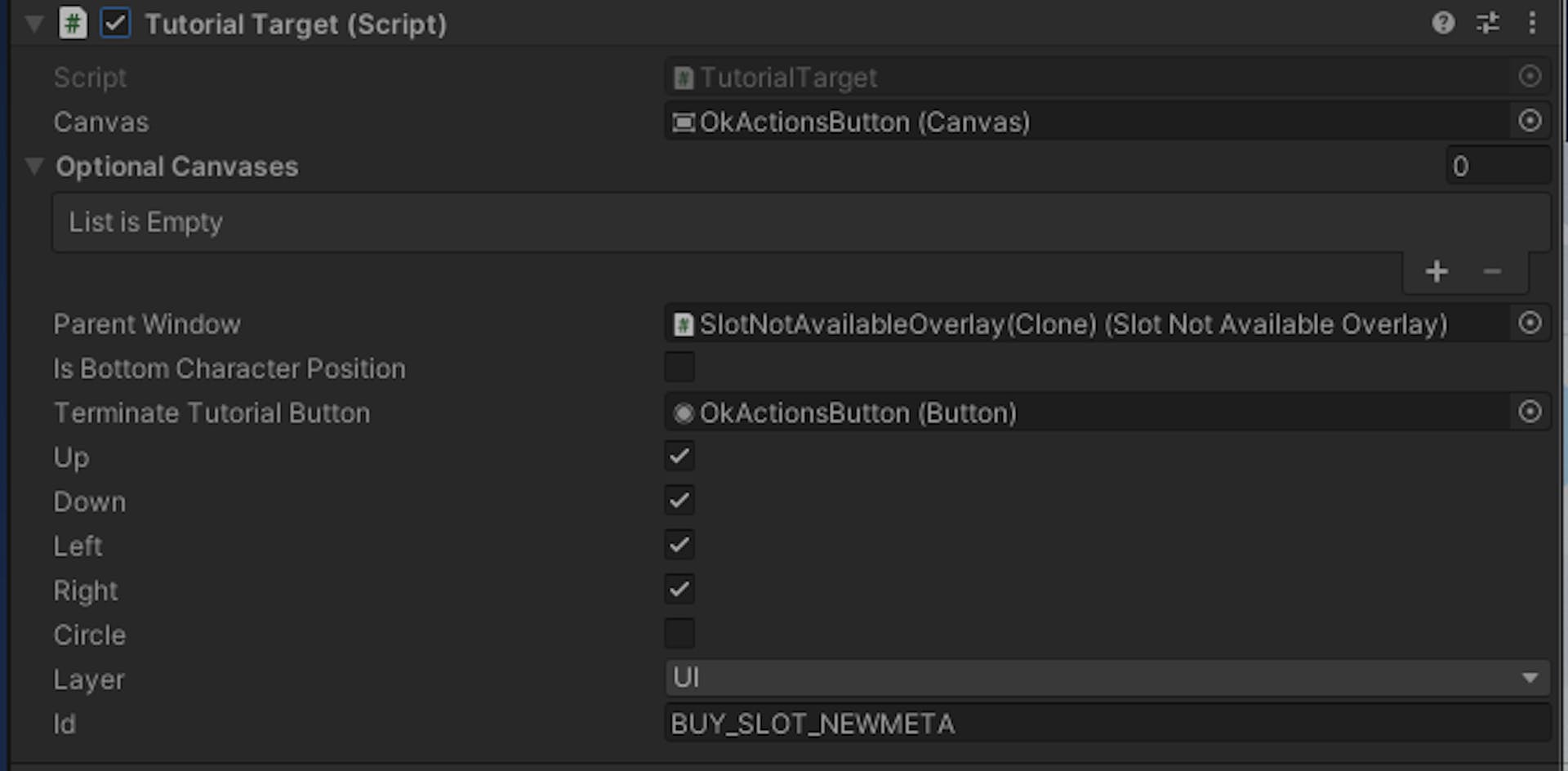Screen dimensions: 1568x771
Task: Collapse the Optional Canvases list
Action: coord(34,167)
